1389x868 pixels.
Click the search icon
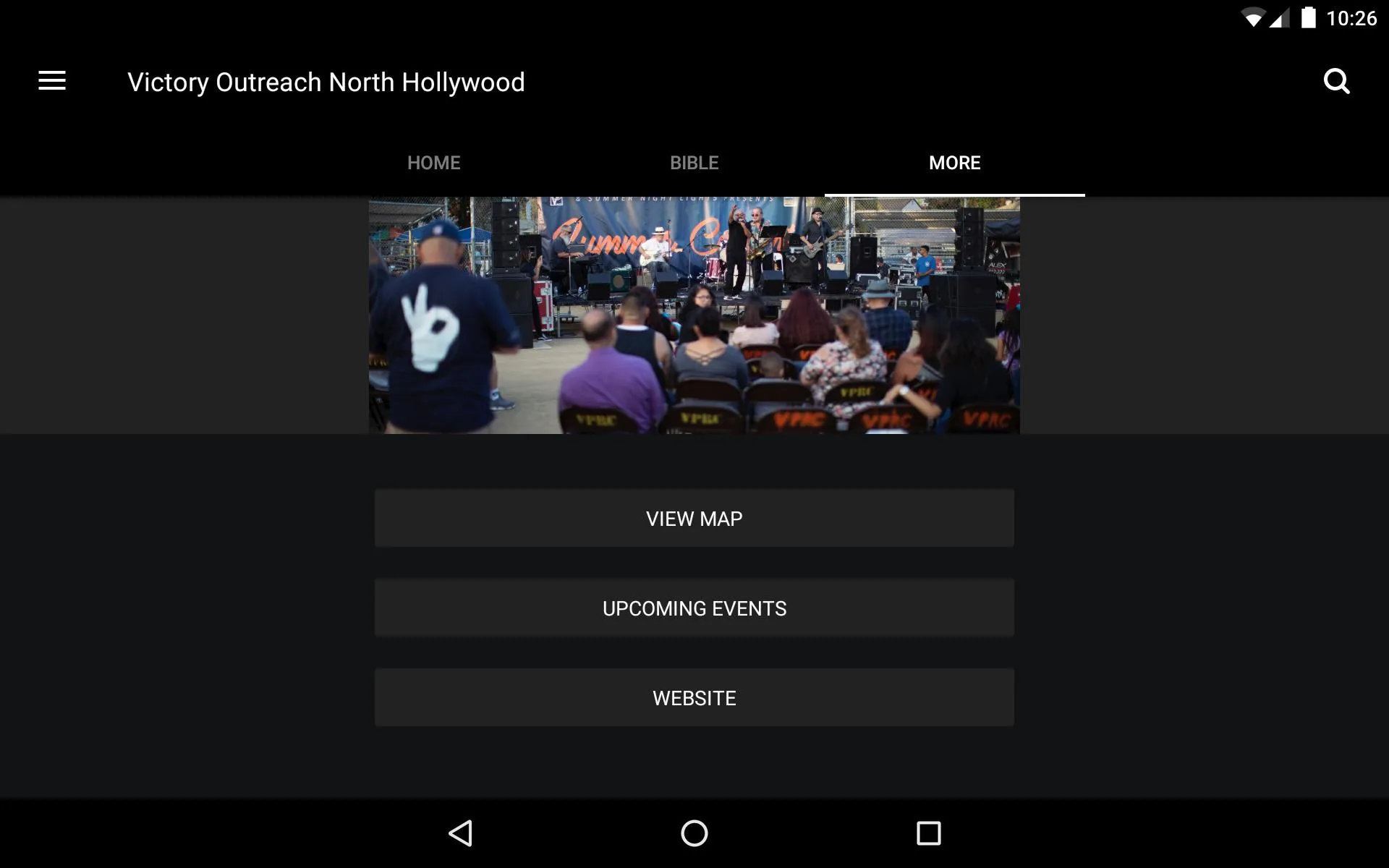point(1337,81)
